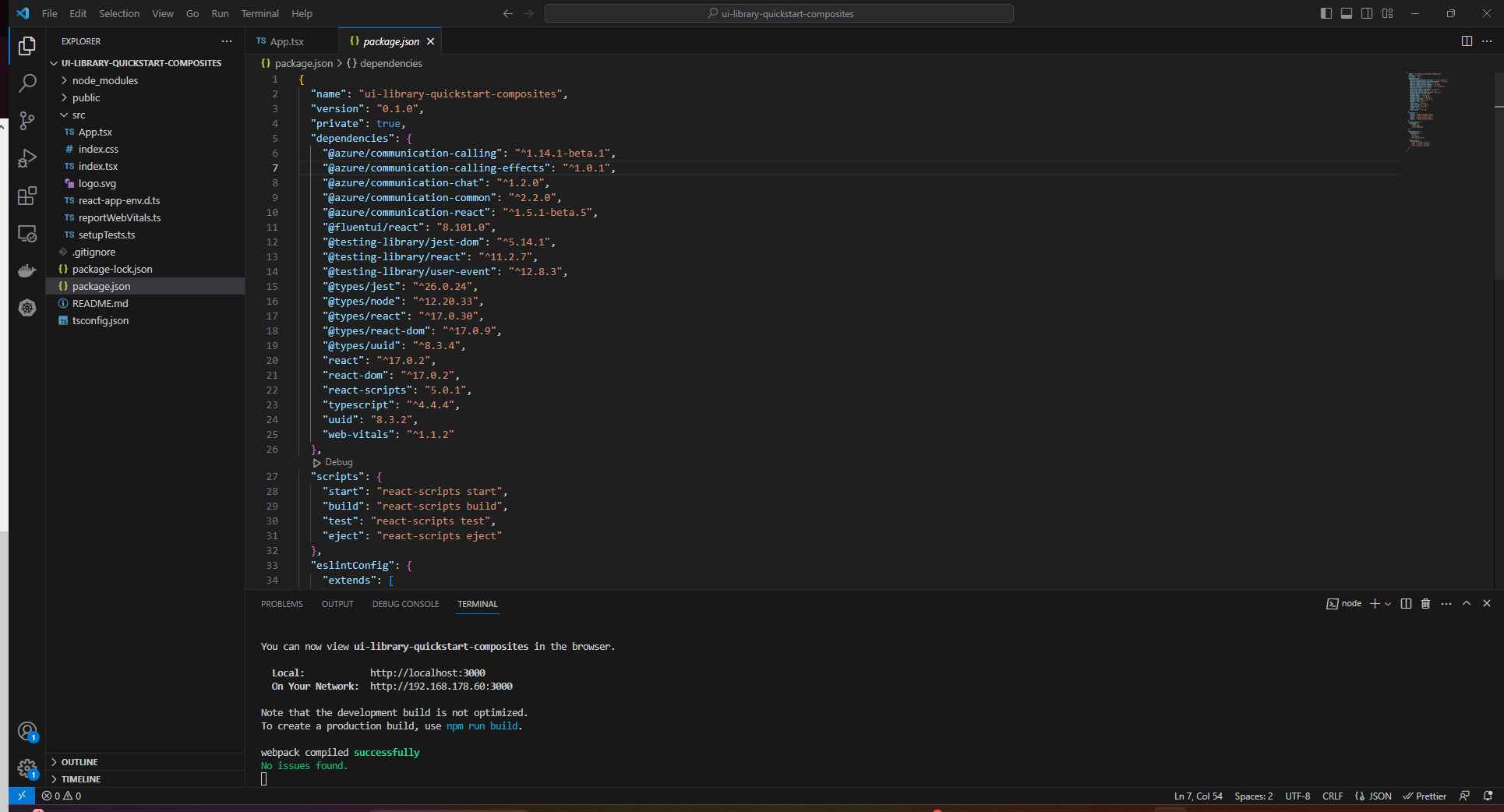Screen dimensions: 1504x812
Task: Click Debug code lens above scripts
Action: (x=338, y=462)
